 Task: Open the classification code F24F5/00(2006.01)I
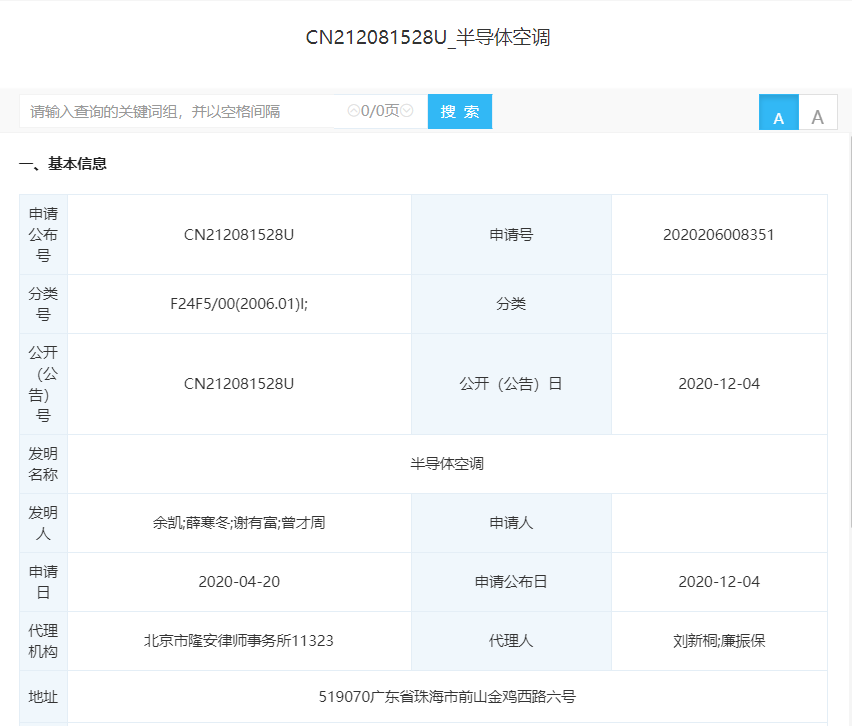click(x=240, y=304)
